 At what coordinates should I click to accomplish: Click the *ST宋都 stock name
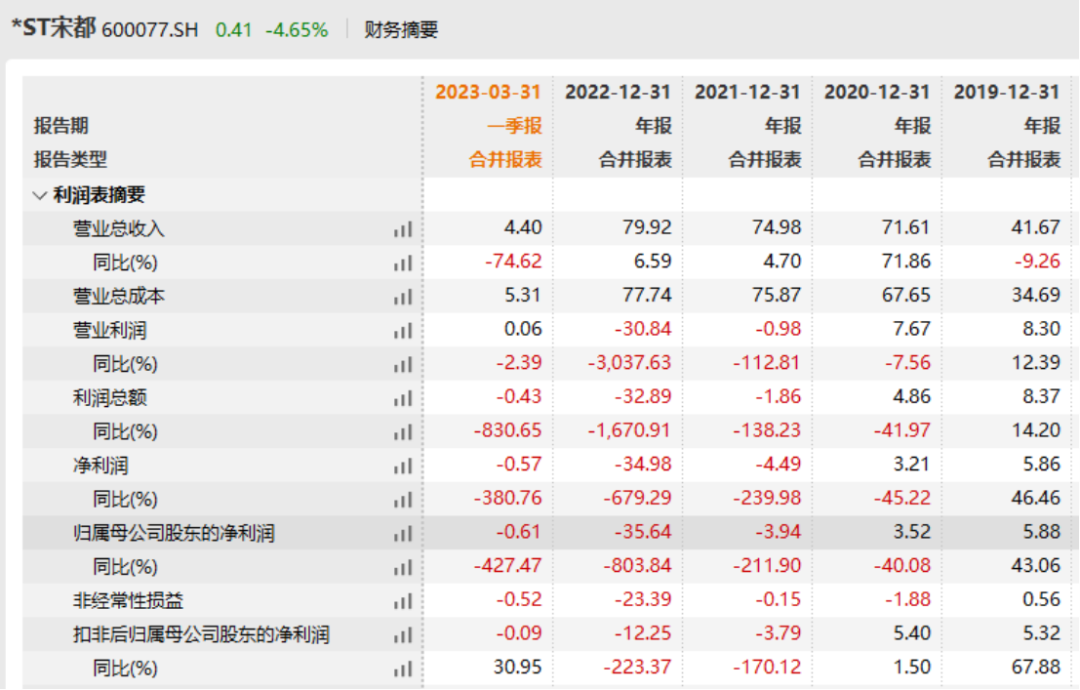pyautogui.click(x=53, y=28)
